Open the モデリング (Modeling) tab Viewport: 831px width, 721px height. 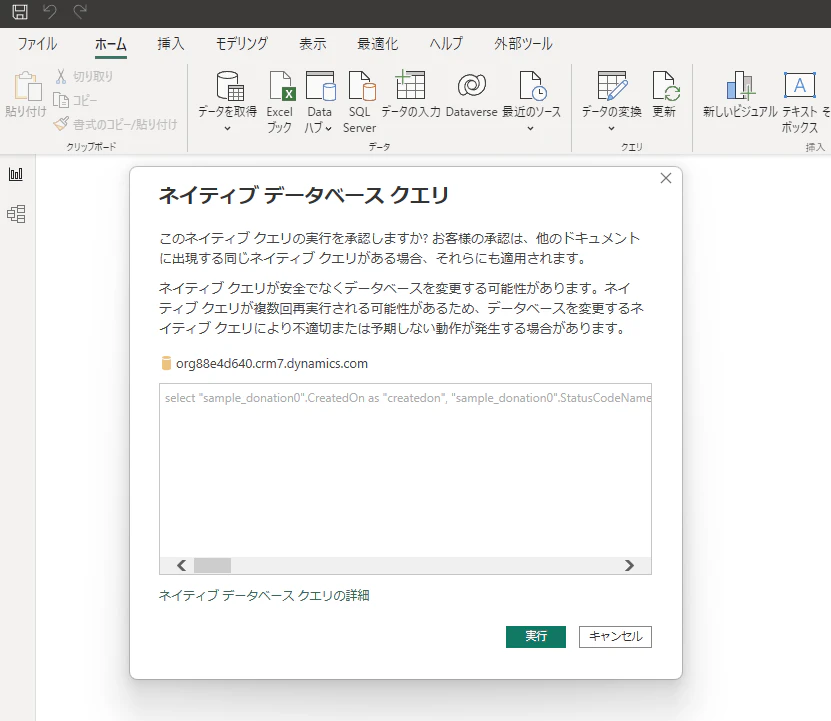(x=242, y=43)
